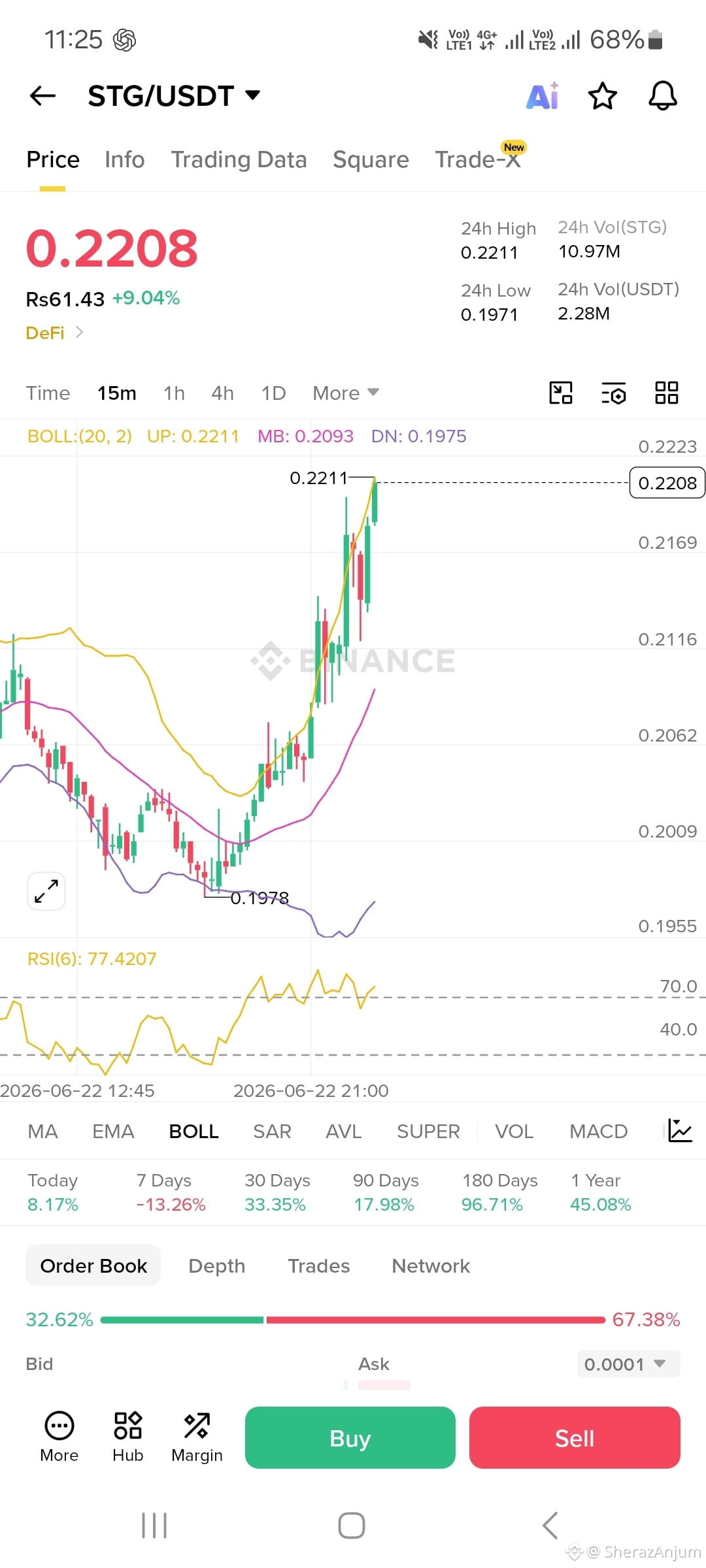Select the 15m interval
The height and width of the screenshot is (1568, 706).
tap(117, 393)
